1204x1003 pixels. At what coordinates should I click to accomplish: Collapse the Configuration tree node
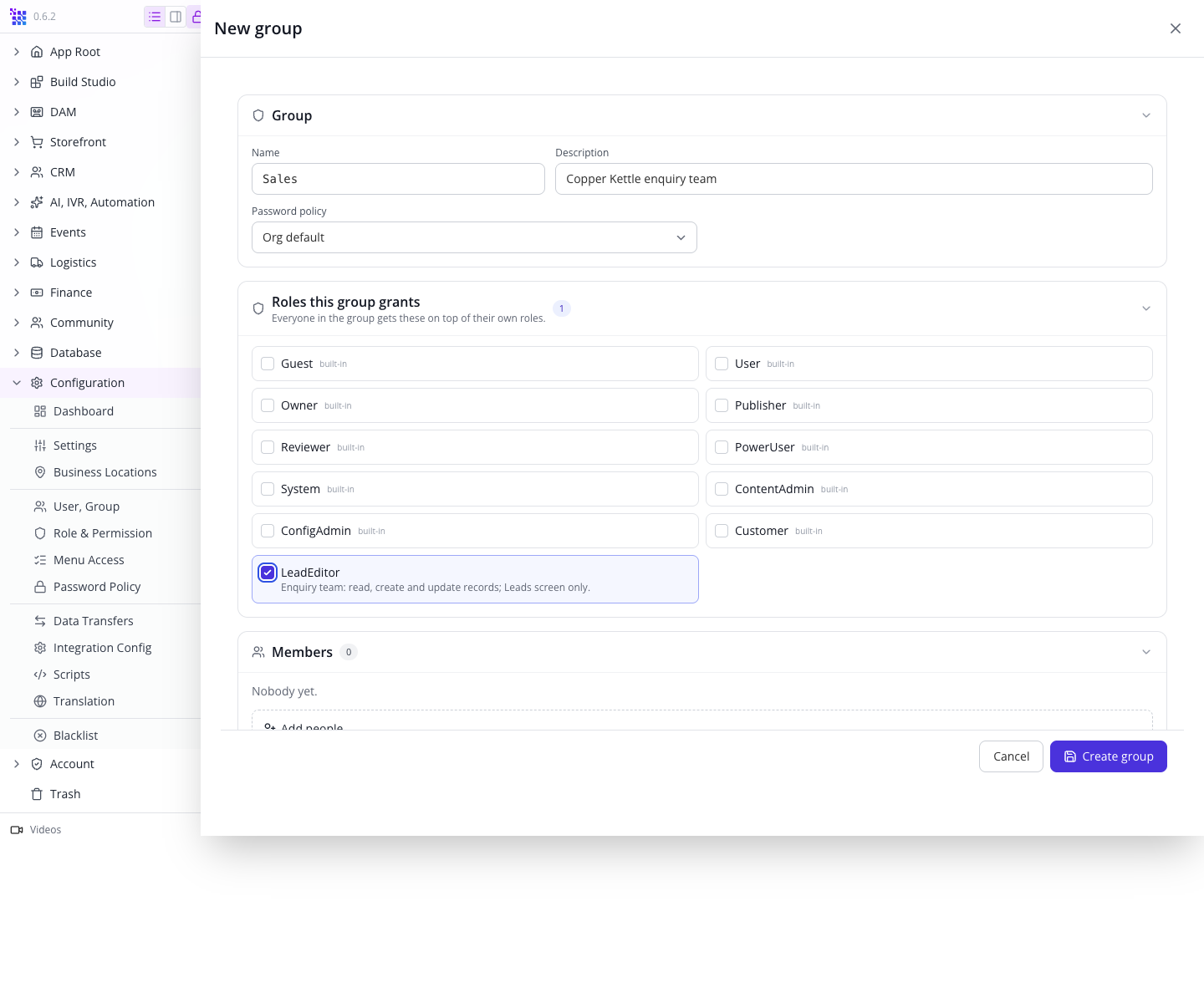(17, 383)
